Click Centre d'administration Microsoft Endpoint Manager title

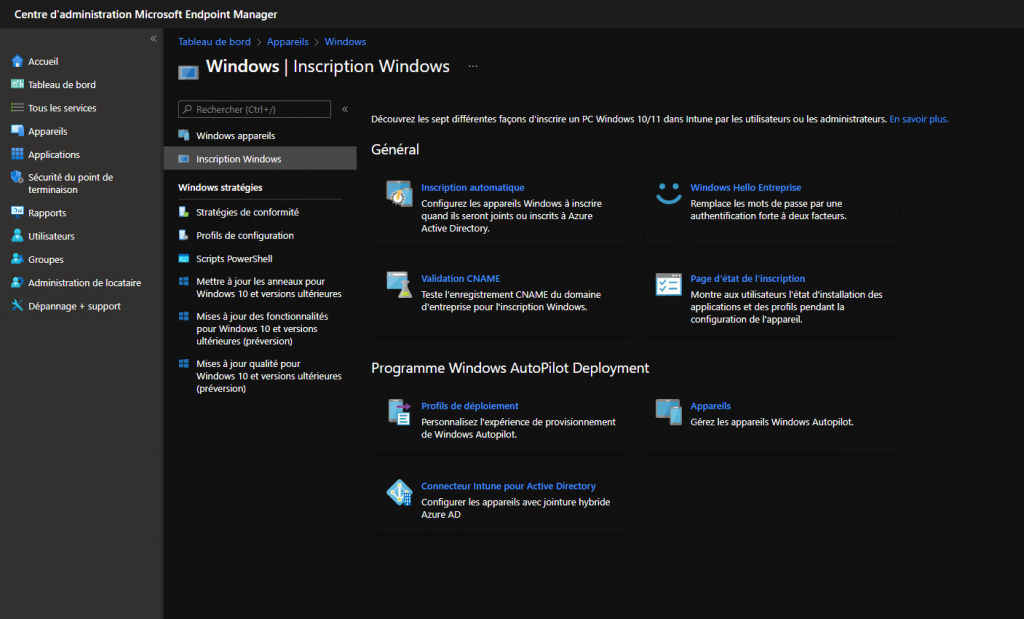(x=146, y=14)
